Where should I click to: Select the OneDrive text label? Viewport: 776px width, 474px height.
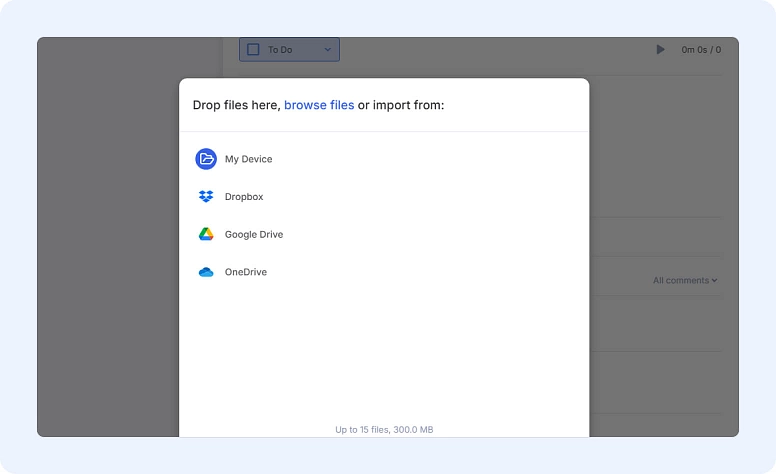click(x=246, y=272)
